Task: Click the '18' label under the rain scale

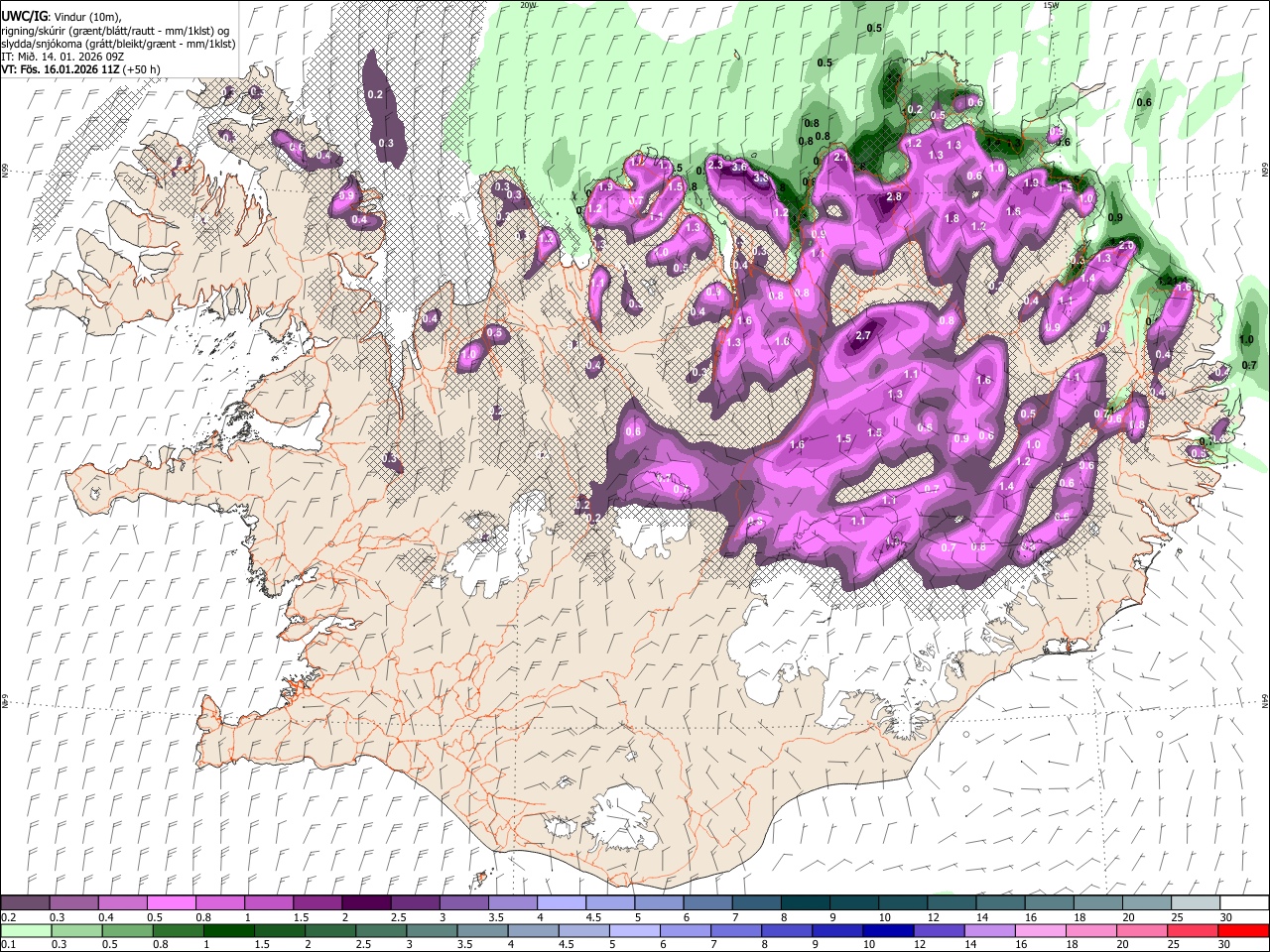Action: (1074, 944)
